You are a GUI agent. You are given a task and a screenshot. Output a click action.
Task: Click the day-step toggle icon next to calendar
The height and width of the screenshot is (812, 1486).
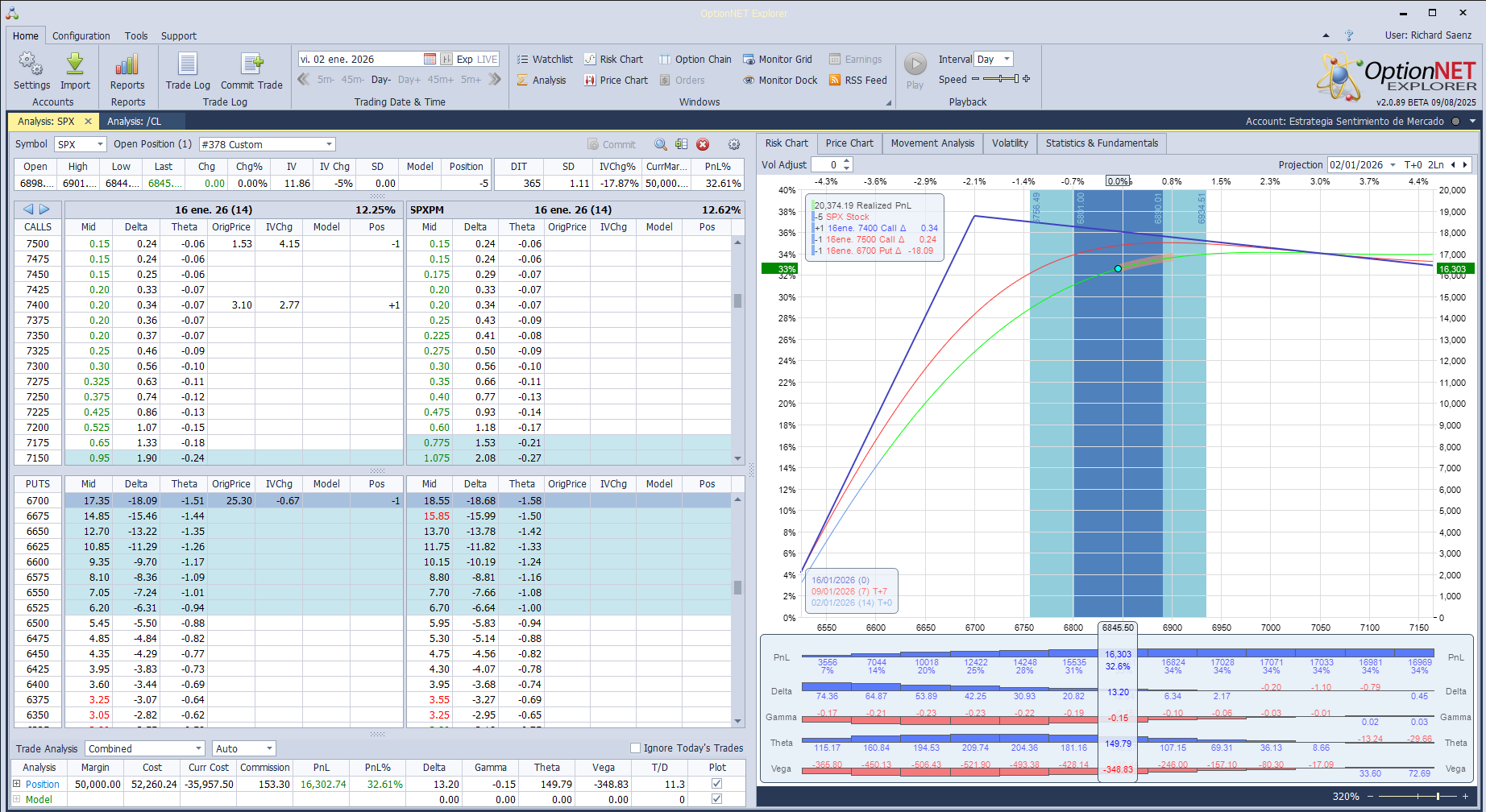[x=446, y=59]
